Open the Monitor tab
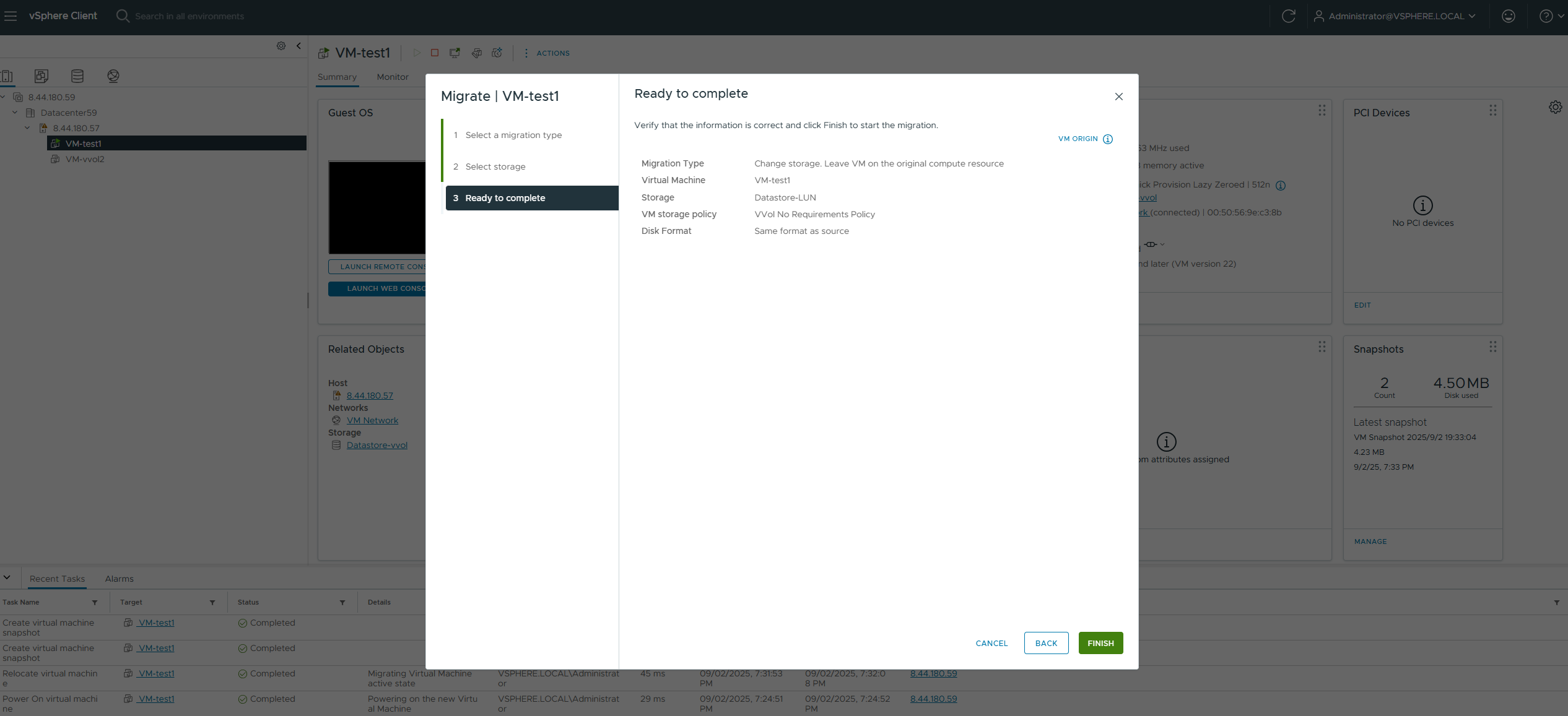 (x=393, y=77)
